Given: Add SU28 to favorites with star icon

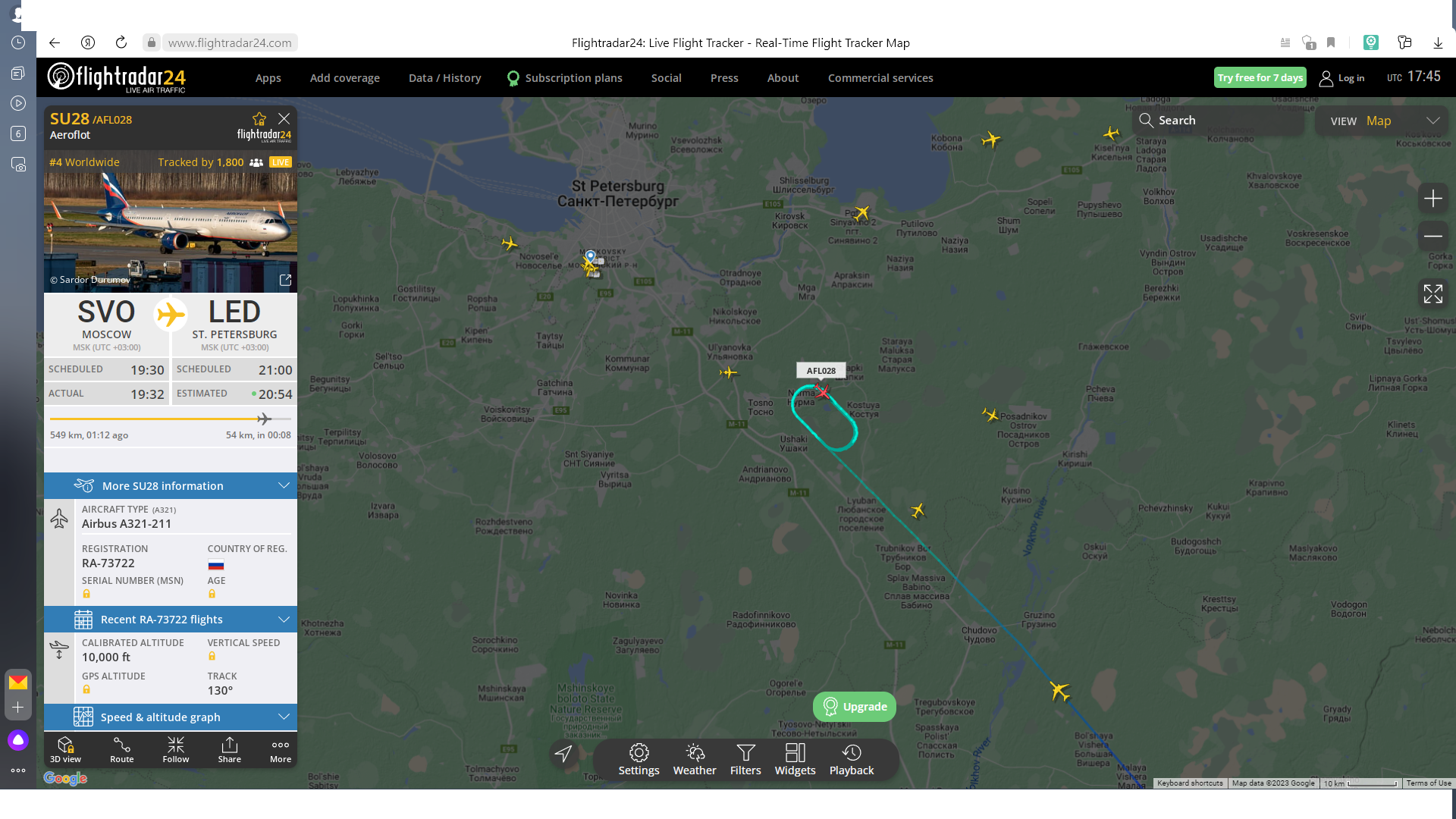Looking at the screenshot, I should (259, 118).
